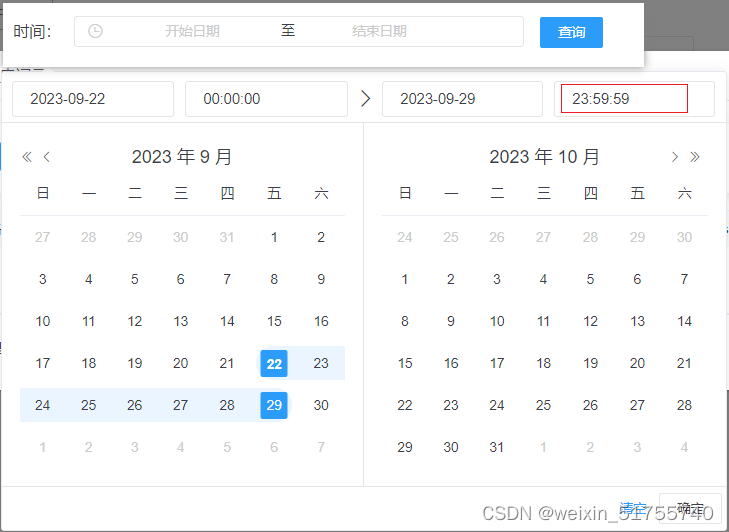Select September 26 in the highlighted range
This screenshot has width=729, height=532.
point(134,405)
